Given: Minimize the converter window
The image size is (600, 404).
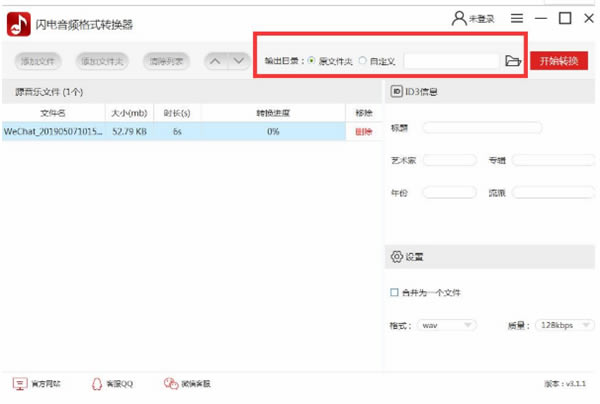Looking at the screenshot, I should click(x=541, y=18).
